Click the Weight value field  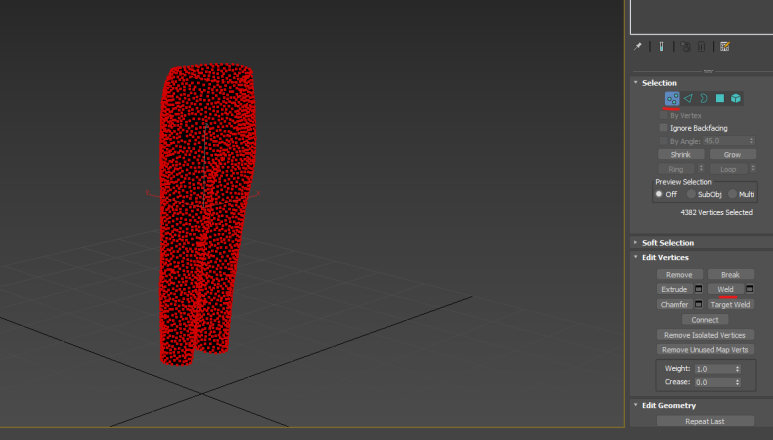(714, 369)
